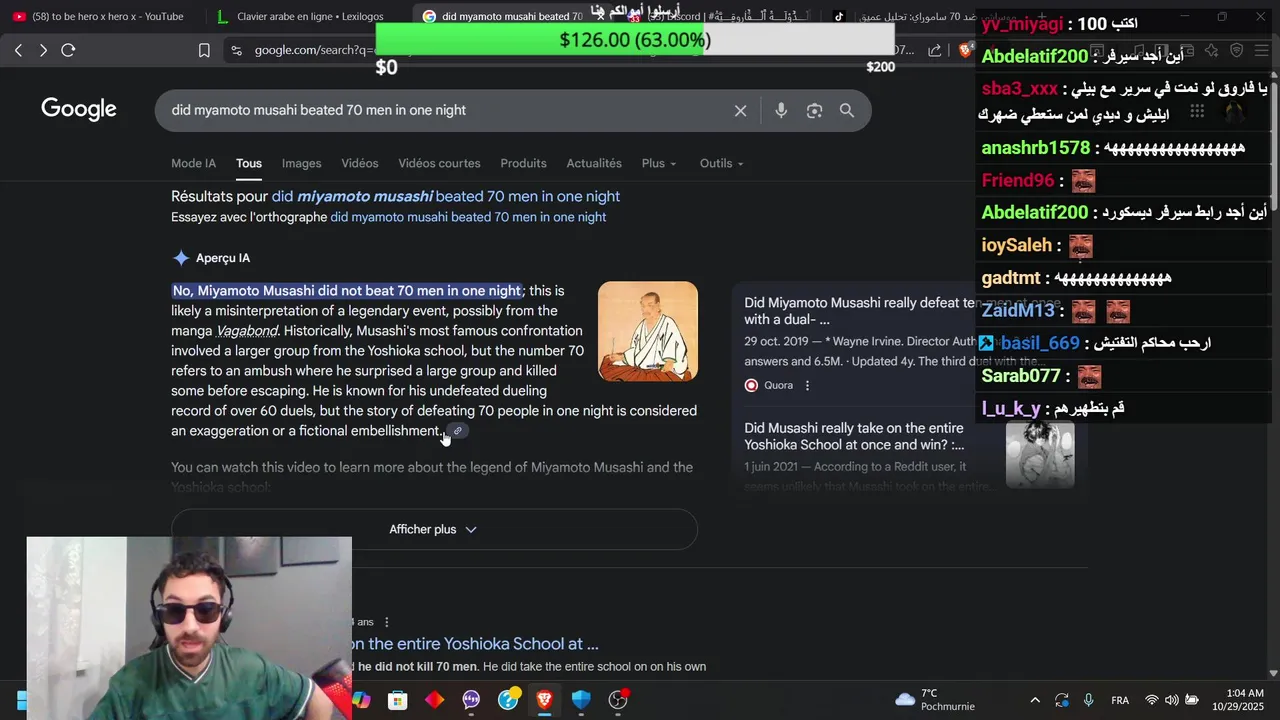Search original spelling 'myamoto musahi' link

coord(468,217)
